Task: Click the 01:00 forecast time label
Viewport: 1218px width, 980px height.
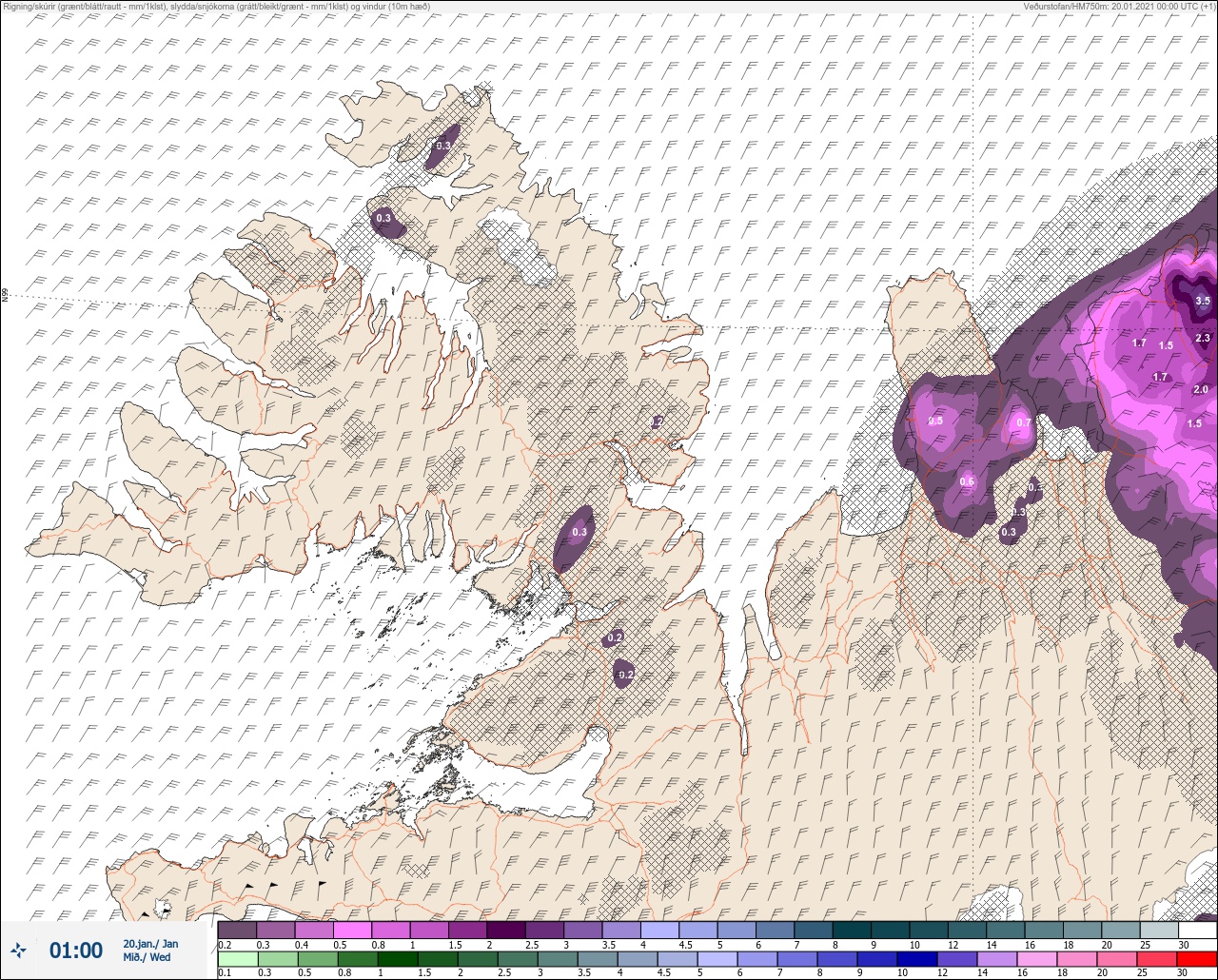Action: [76, 950]
